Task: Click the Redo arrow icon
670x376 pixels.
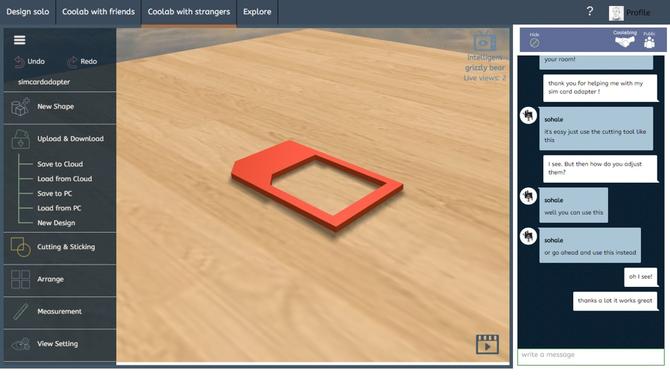Action: tap(73, 62)
